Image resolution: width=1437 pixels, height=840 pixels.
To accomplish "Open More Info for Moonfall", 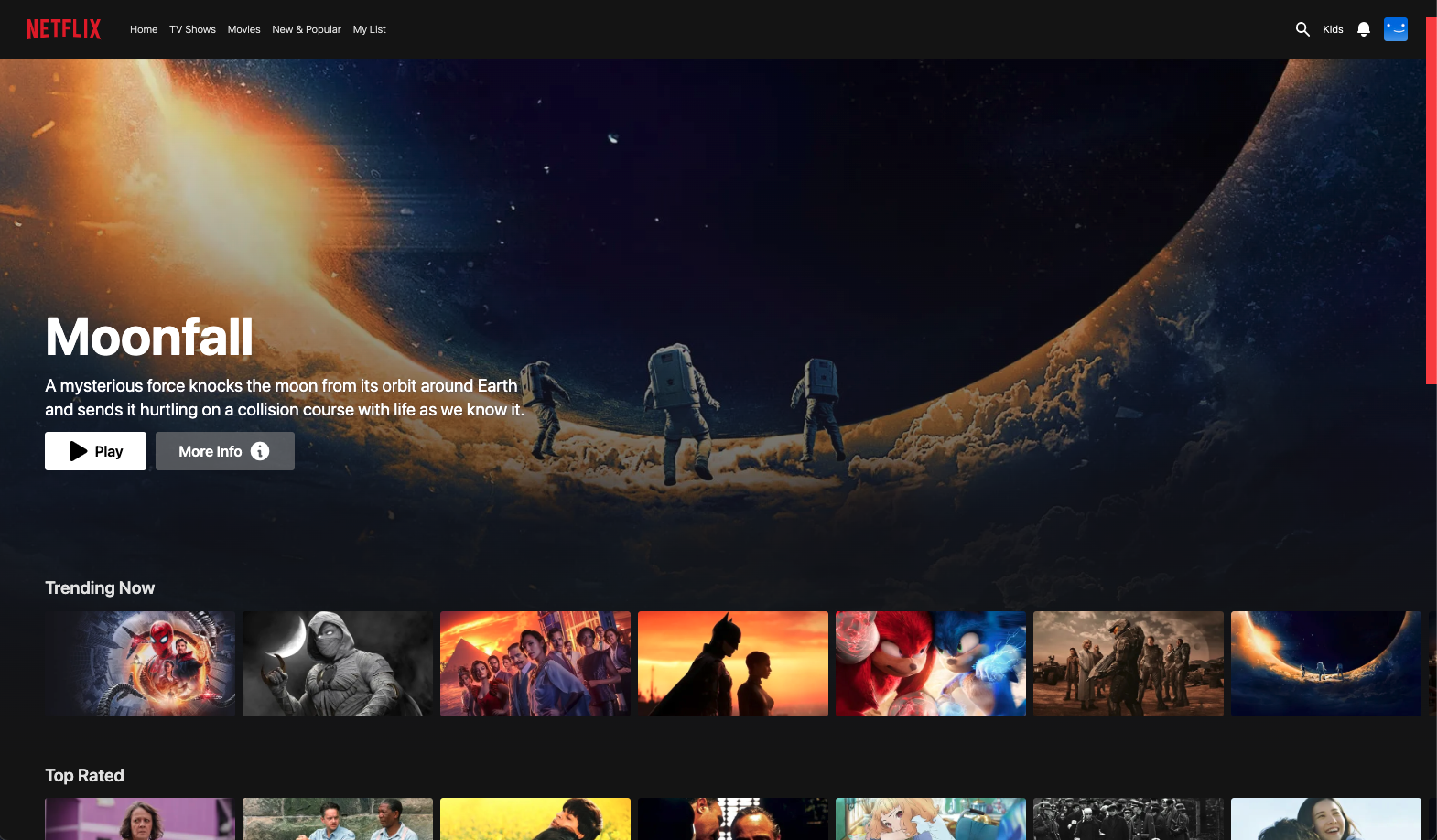I will click(x=225, y=451).
